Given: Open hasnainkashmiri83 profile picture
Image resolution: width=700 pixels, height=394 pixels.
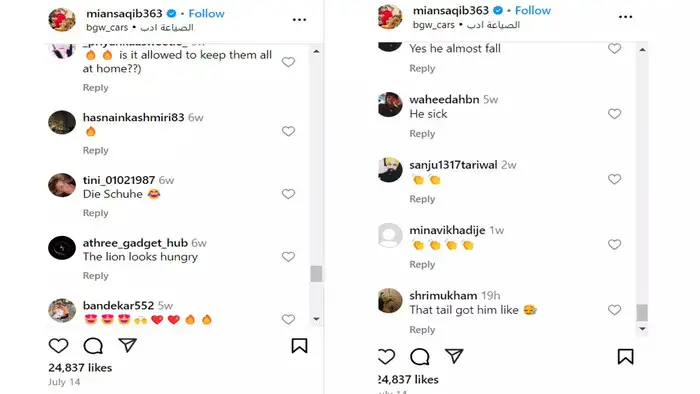Looking at the screenshot, I should (x=62, y=122).
